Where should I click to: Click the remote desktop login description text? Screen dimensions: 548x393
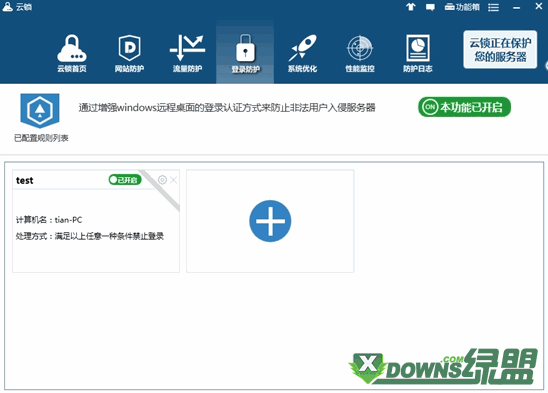click(x=227, y=107)
